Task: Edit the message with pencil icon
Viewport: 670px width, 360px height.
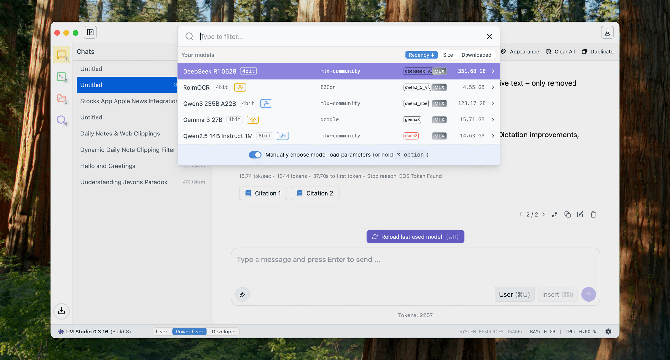Action: [580, 214]
